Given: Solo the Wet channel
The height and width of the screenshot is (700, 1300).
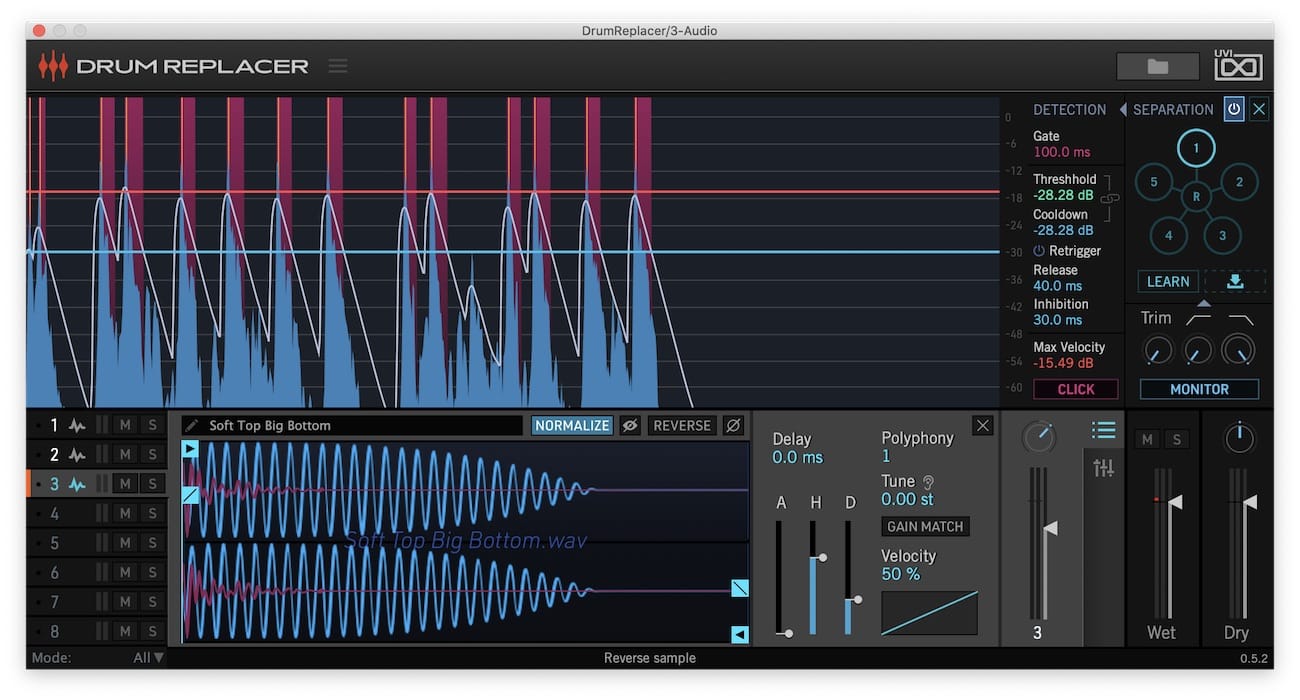Looking at the screenshot, I should (1177, 440).
